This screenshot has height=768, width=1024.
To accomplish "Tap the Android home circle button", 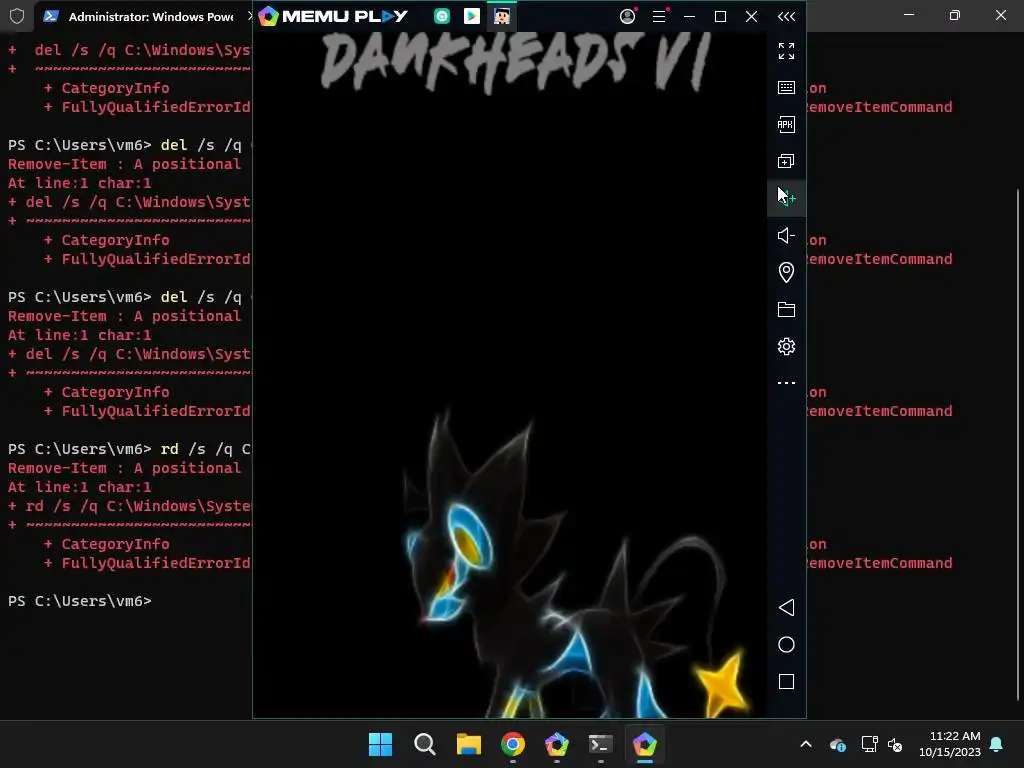I will pyautogui.click(x=786, y=645).
